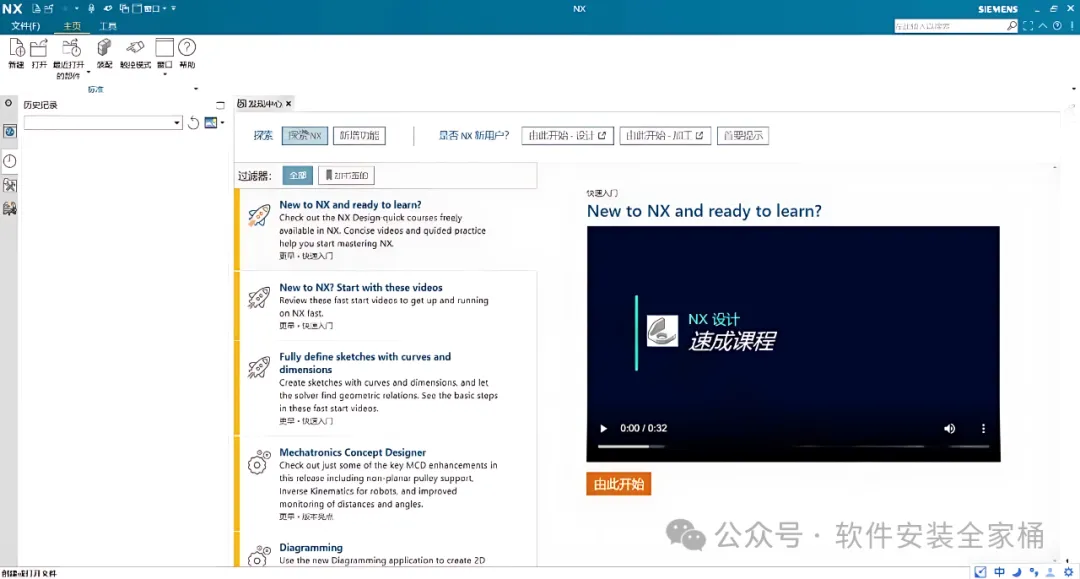Switch to the 主页 (Home) tab

[x=72, y=26]
